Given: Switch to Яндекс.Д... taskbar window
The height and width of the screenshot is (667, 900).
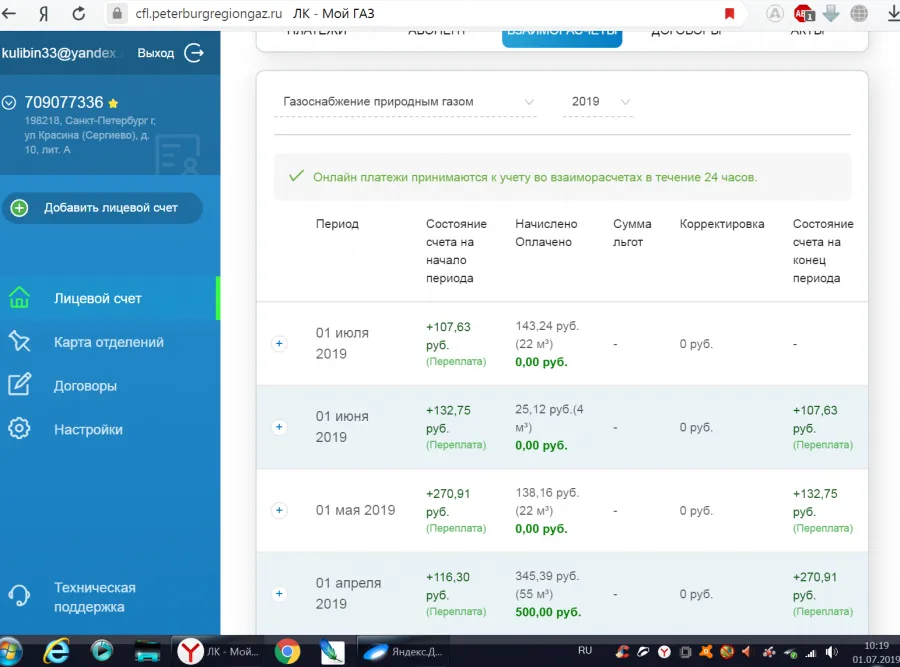Looking at the screenshot, I should click(404, 652).
